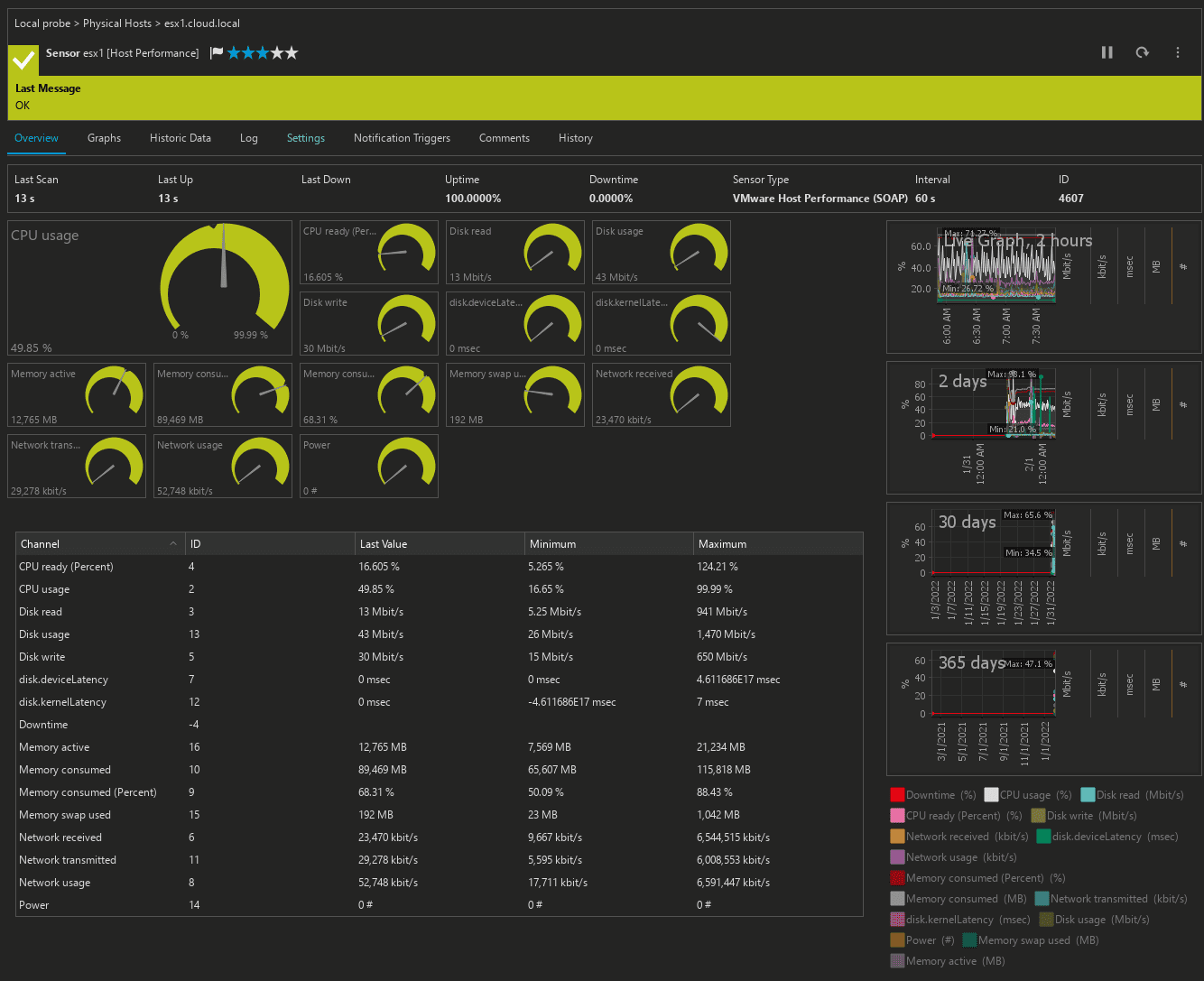Screen dimensions: 1204x981
Task: Click the green checkmark status icon
Action: pos(23,60)
